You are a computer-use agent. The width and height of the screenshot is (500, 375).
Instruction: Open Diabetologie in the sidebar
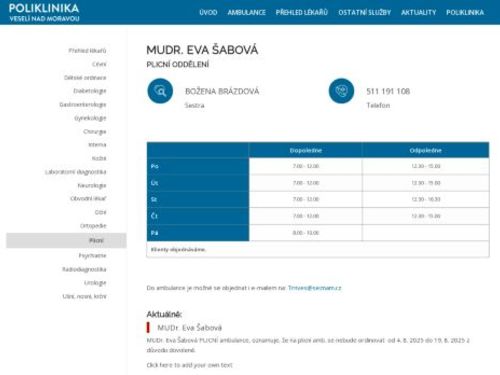[90, 91]
